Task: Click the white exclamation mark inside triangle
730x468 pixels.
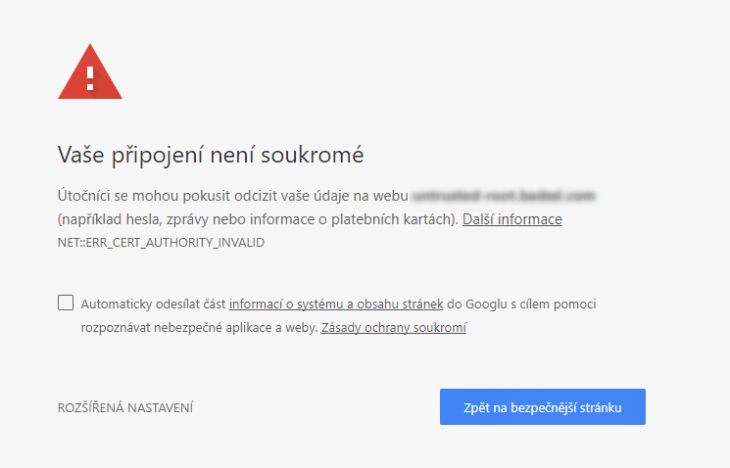Action: coord(90,78)
